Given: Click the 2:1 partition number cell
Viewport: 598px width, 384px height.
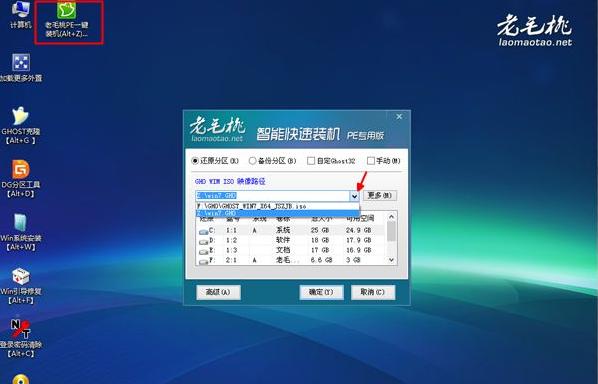Looking at the screenshot, I should coord(231,260).
